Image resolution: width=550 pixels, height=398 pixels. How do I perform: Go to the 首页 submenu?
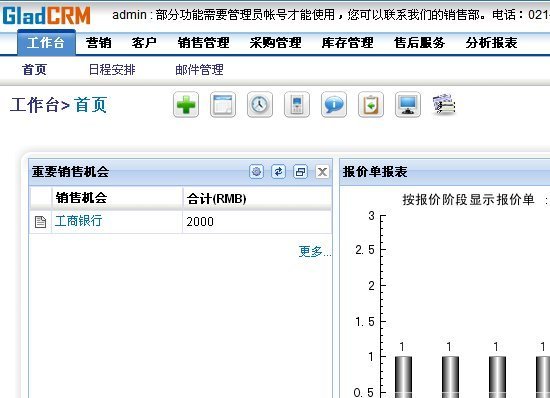click(34, 69)
